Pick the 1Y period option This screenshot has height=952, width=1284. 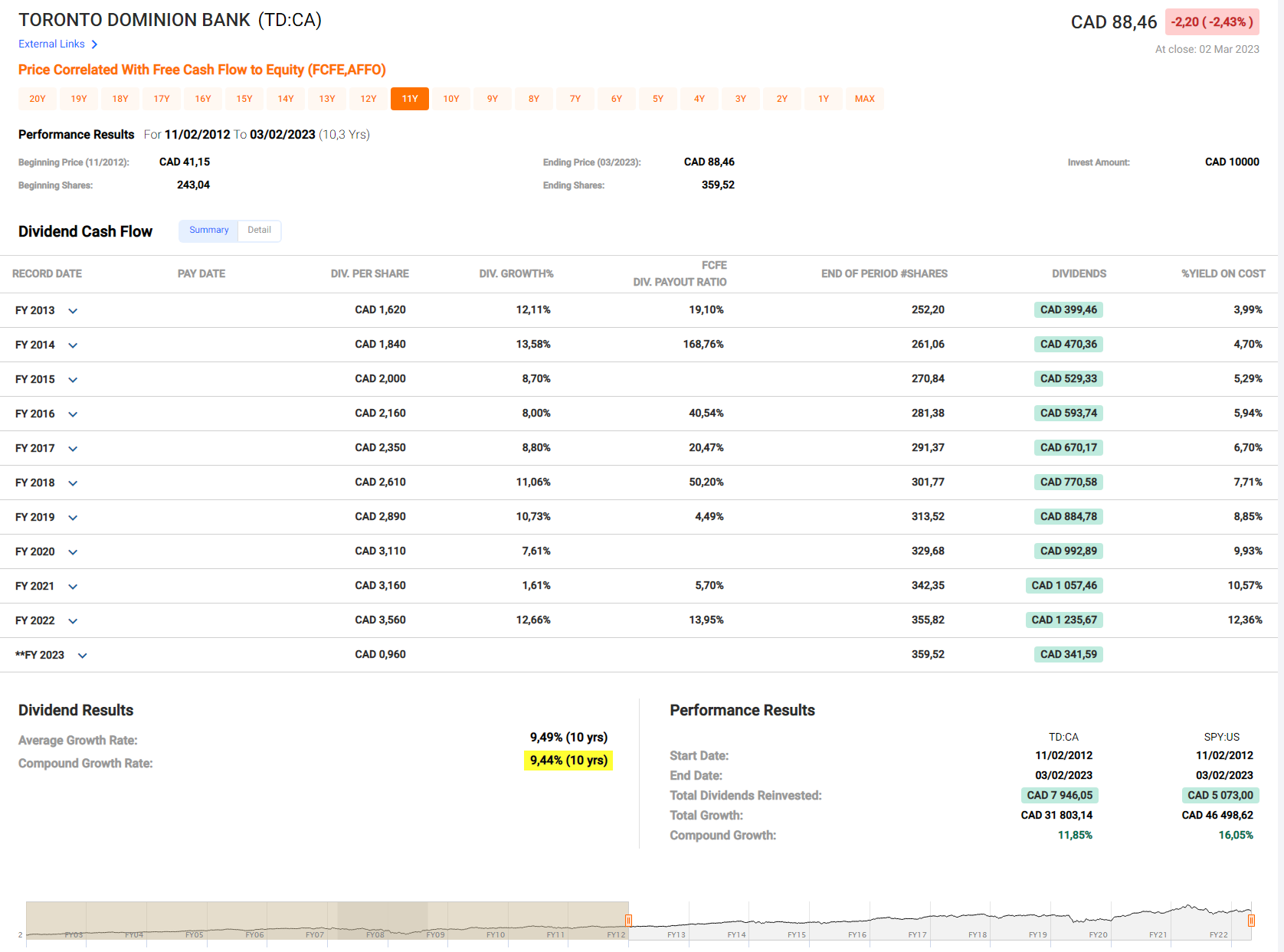coord(824,99)
